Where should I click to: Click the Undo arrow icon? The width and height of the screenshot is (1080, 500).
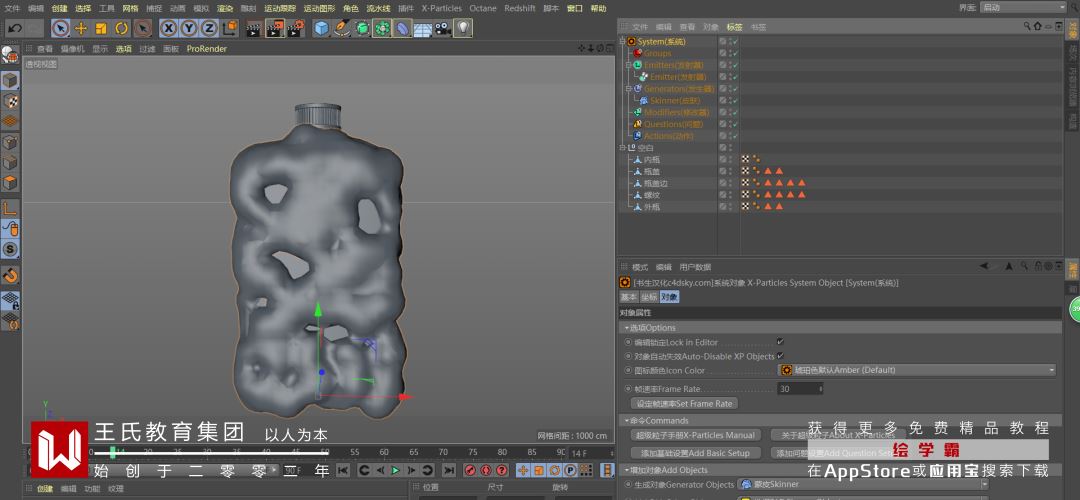tap(14, 28)
